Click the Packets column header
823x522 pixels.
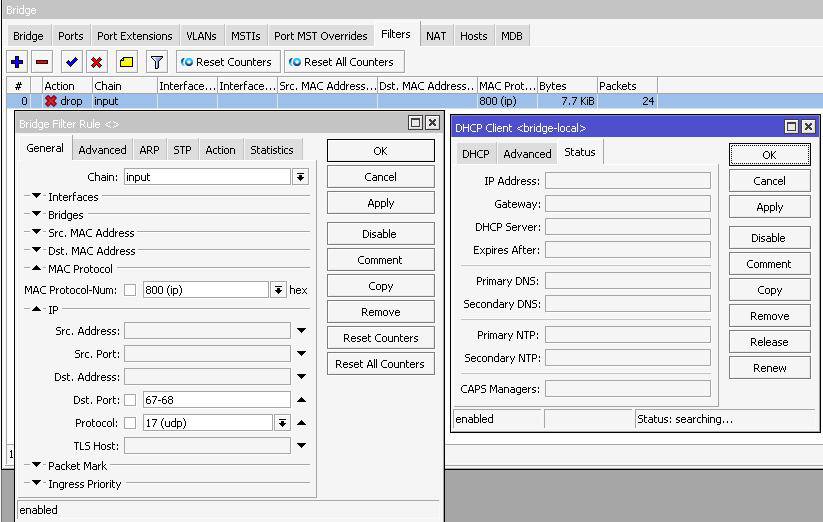[627, 86]
